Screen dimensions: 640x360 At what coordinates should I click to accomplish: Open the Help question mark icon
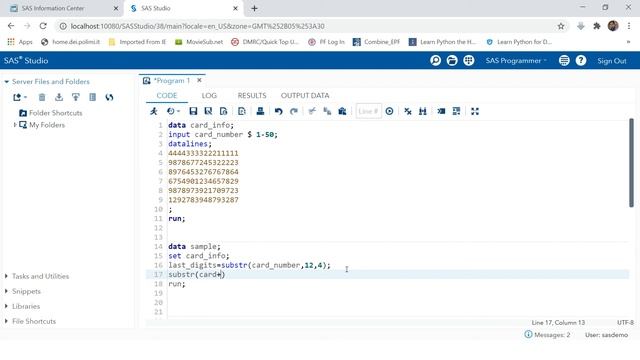[x=581, y=60]
